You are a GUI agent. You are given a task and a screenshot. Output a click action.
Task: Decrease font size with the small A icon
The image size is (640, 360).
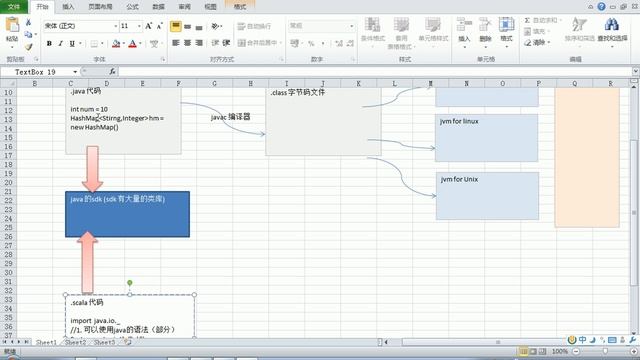pyautogui.click(x=160, y=26)
